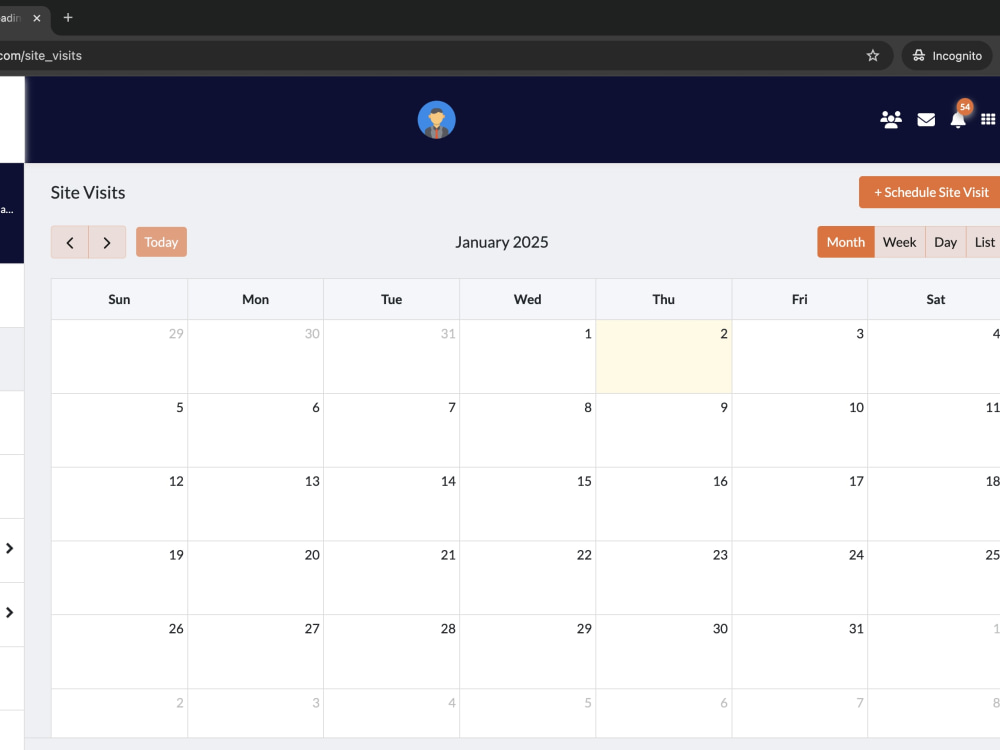Select January 19 cell
Screen dimensions: 1000x750
119,578
